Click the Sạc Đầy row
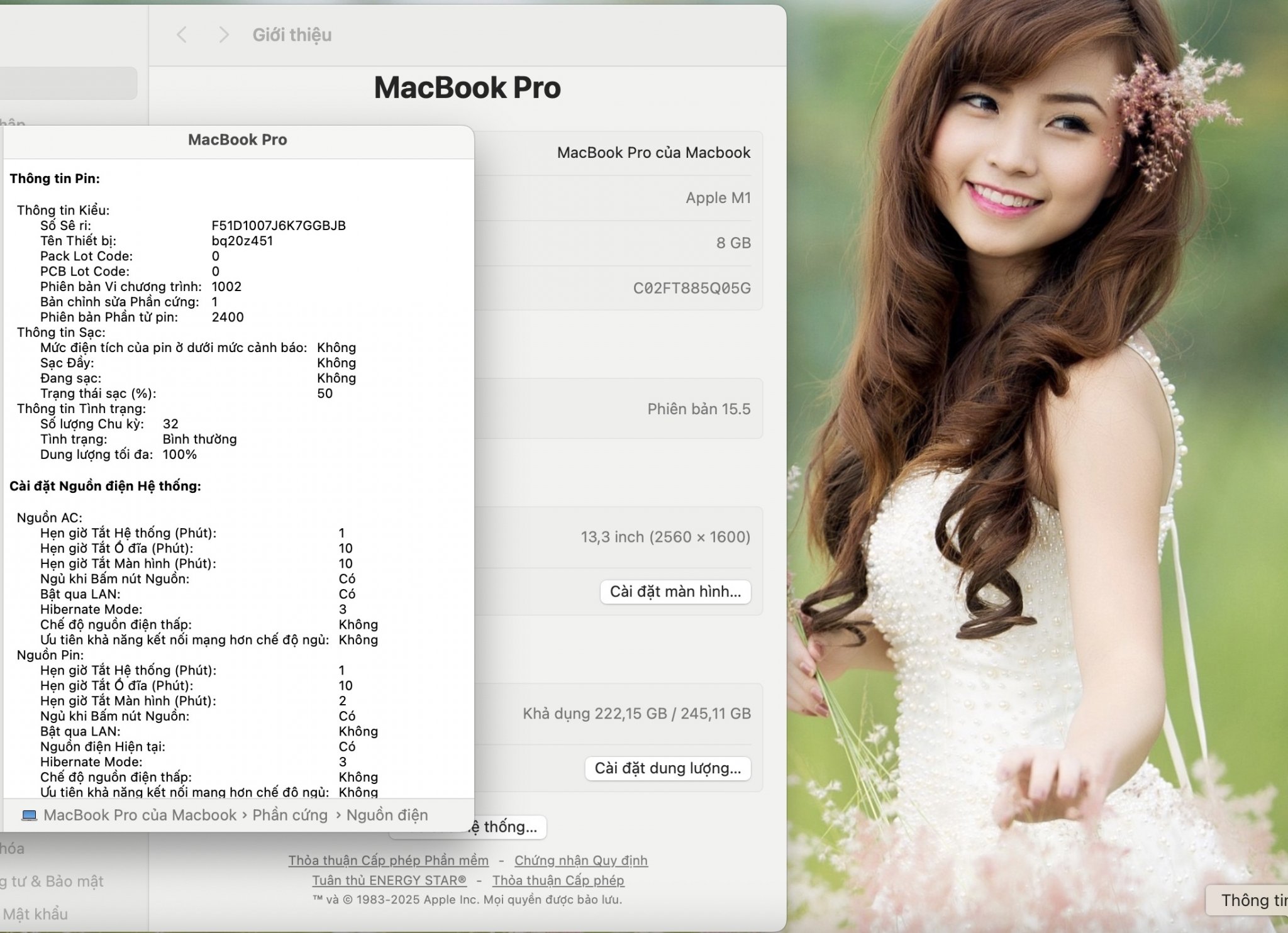Screen dimensions: 1288x933 pos(198,363)
